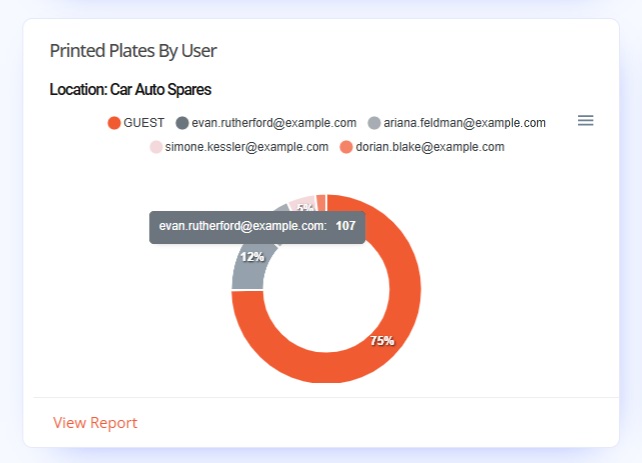Open the chart hamburger menu
The height and width of the screenshot is (463, 642).
(585, 121)
